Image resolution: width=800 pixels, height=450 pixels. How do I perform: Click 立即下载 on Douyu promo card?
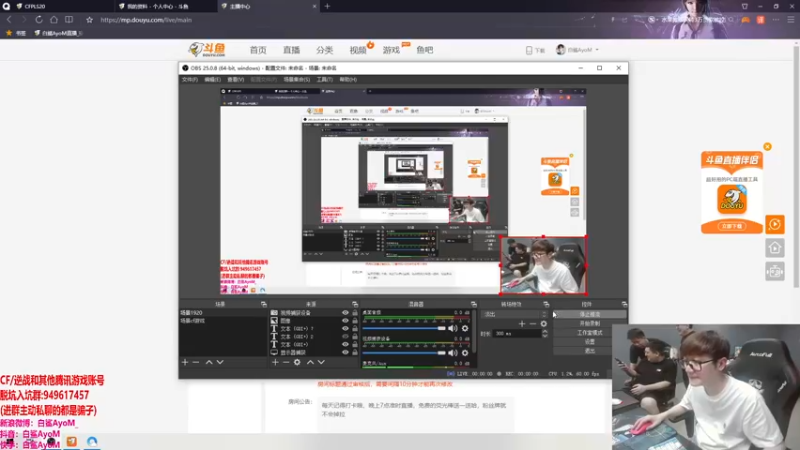pyautogui.click(x=732, y=226)
